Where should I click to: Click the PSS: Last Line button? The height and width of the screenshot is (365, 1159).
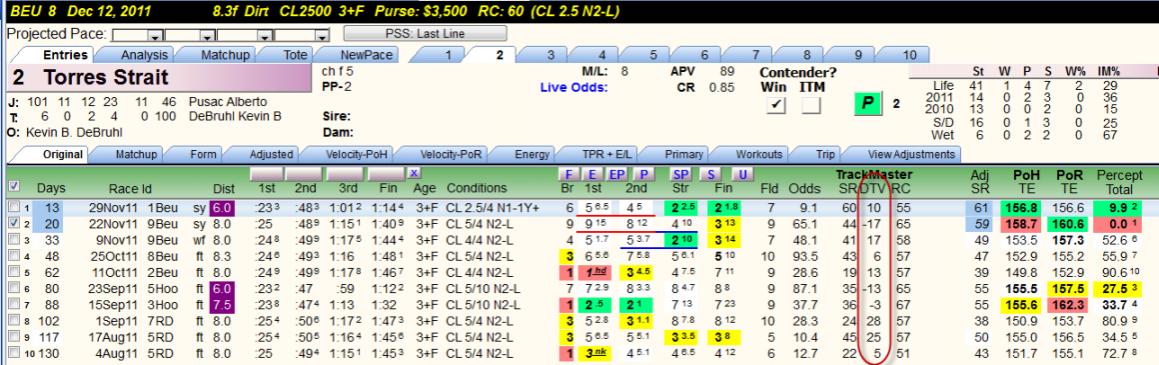coord(425,33)
